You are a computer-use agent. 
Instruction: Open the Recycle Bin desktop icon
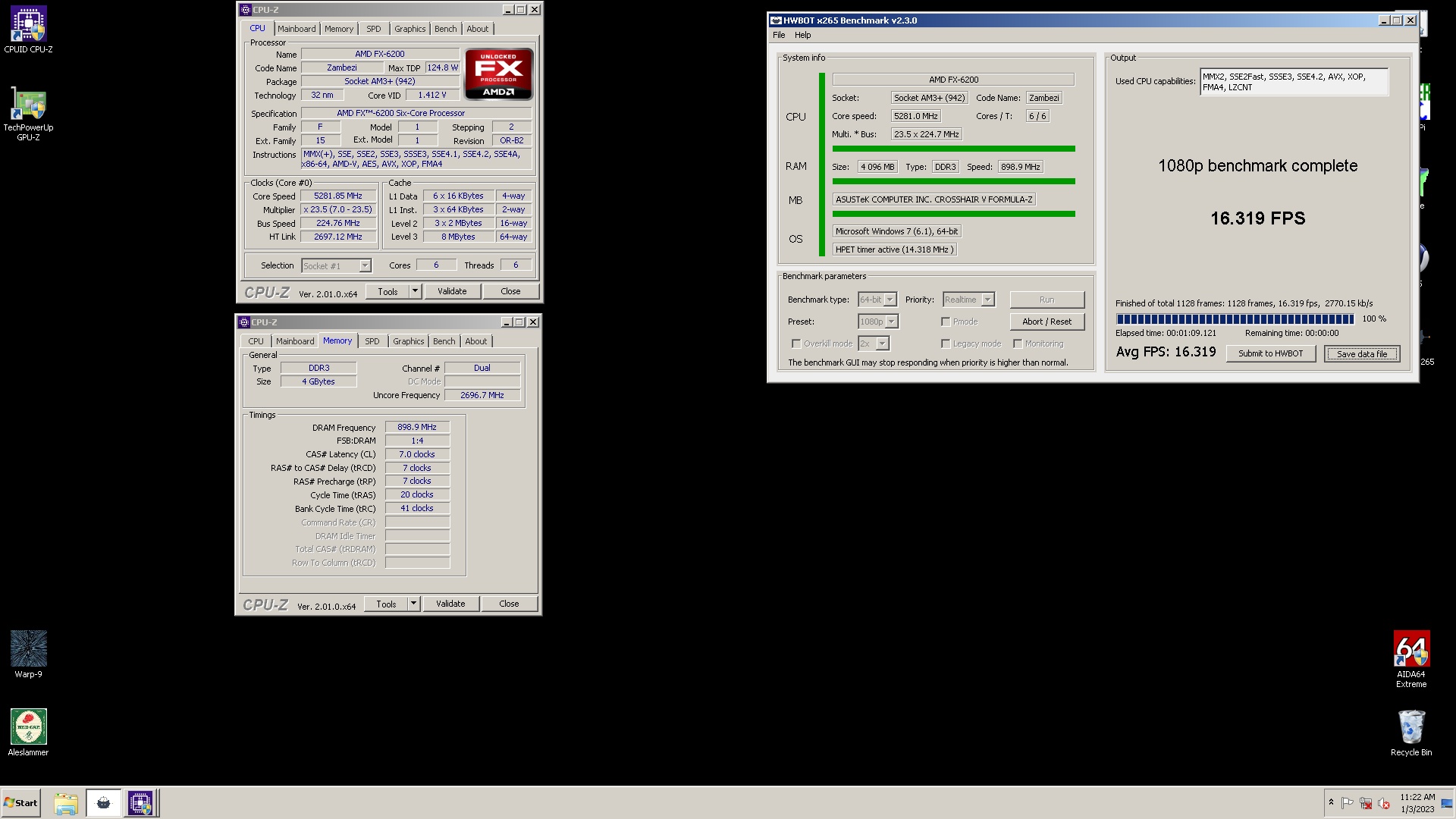[1411, 733]
